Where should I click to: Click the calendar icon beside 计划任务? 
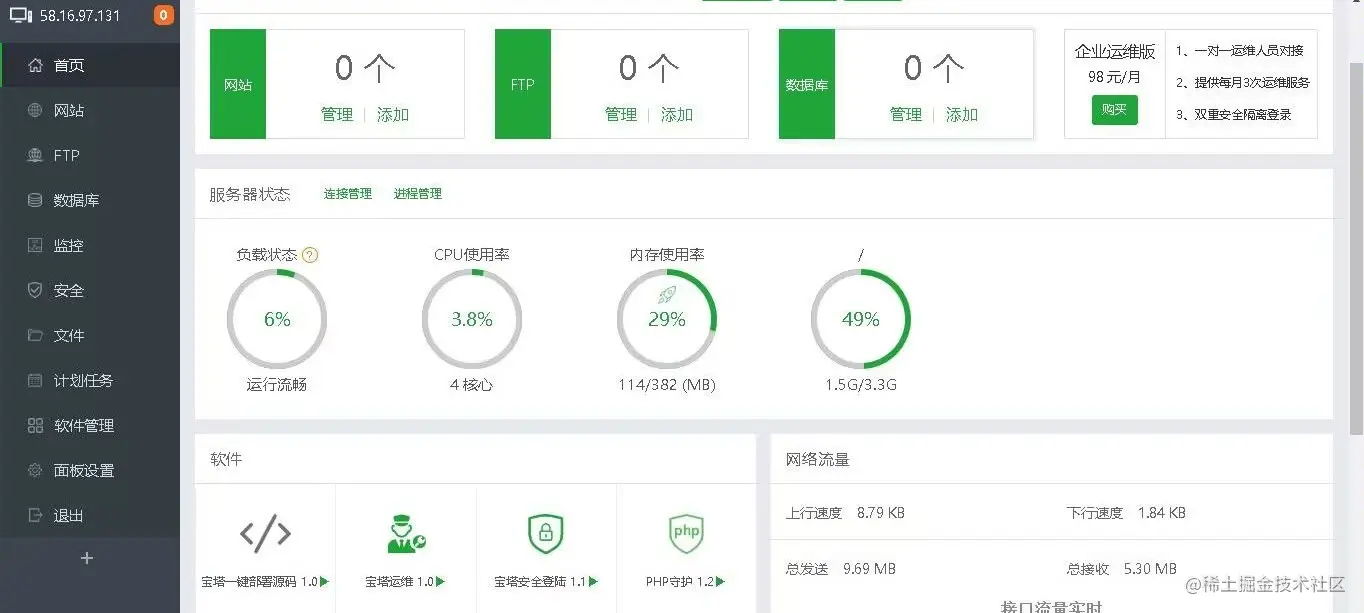click(35, 380)
